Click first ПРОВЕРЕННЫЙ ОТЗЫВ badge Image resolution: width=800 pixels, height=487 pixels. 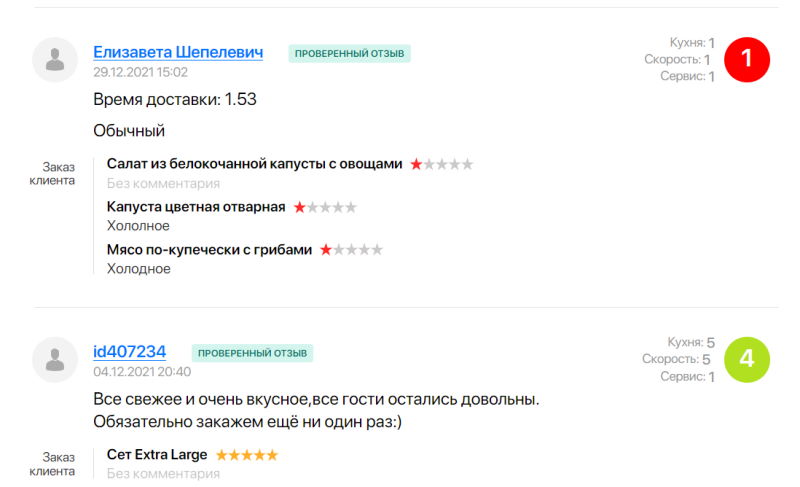click(350, 54)
